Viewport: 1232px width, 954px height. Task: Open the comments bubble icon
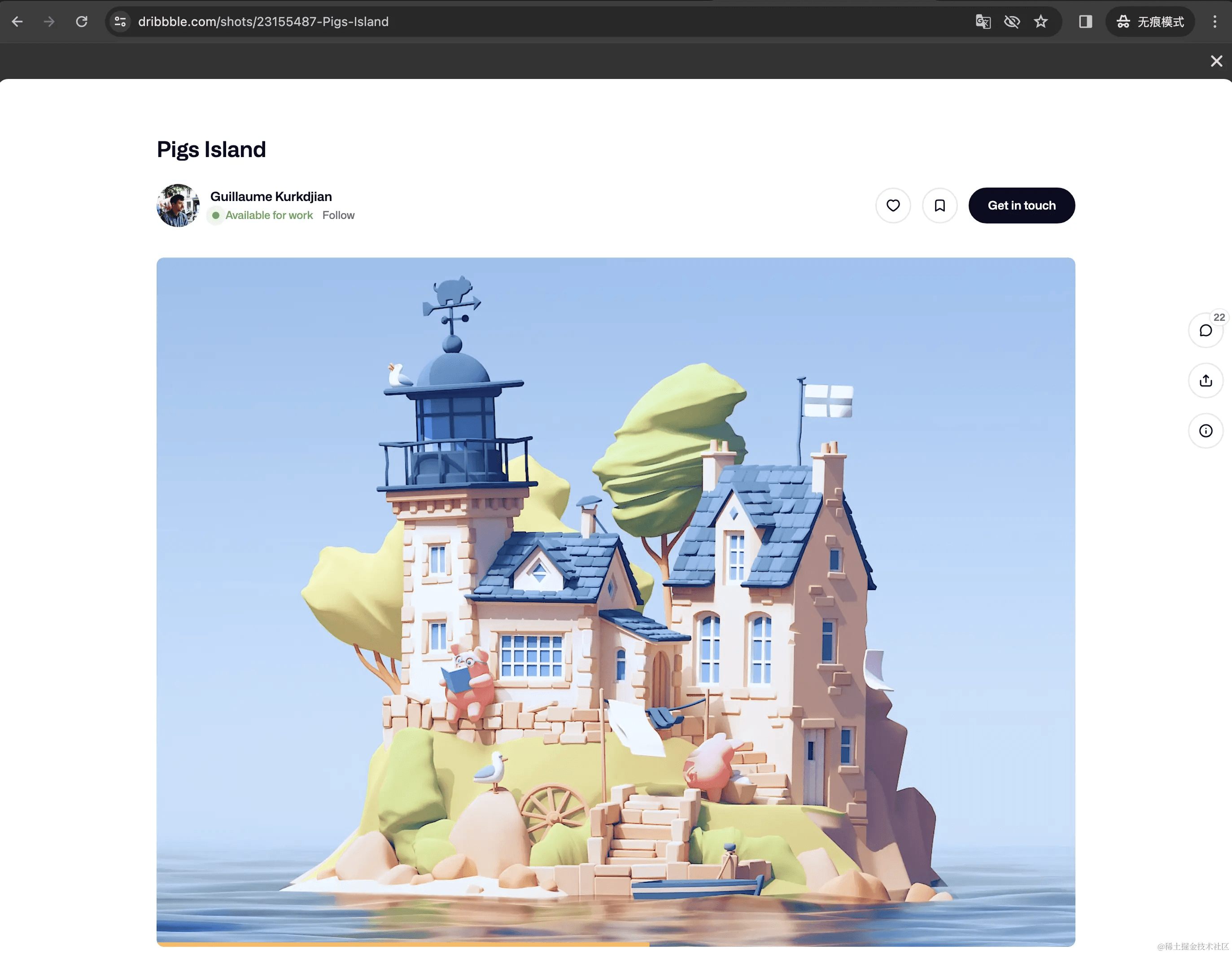[1205, 331]
